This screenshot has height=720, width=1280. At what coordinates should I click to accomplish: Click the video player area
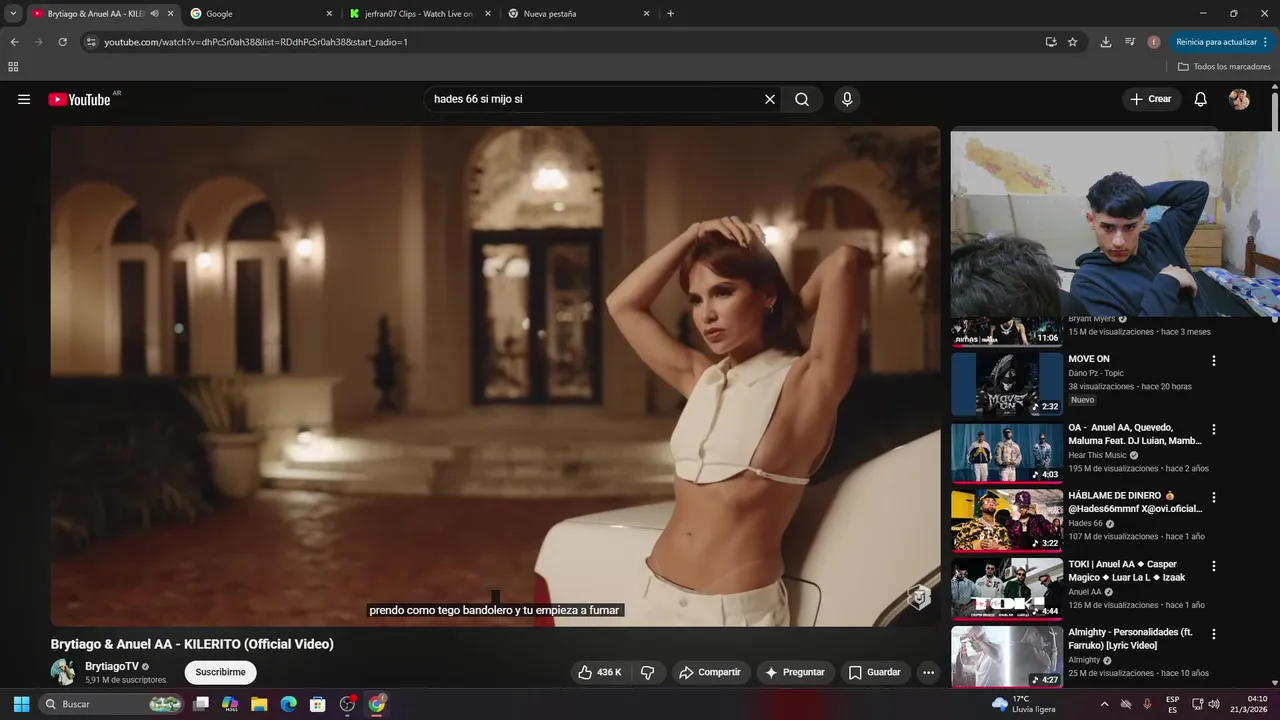point(495,376)
